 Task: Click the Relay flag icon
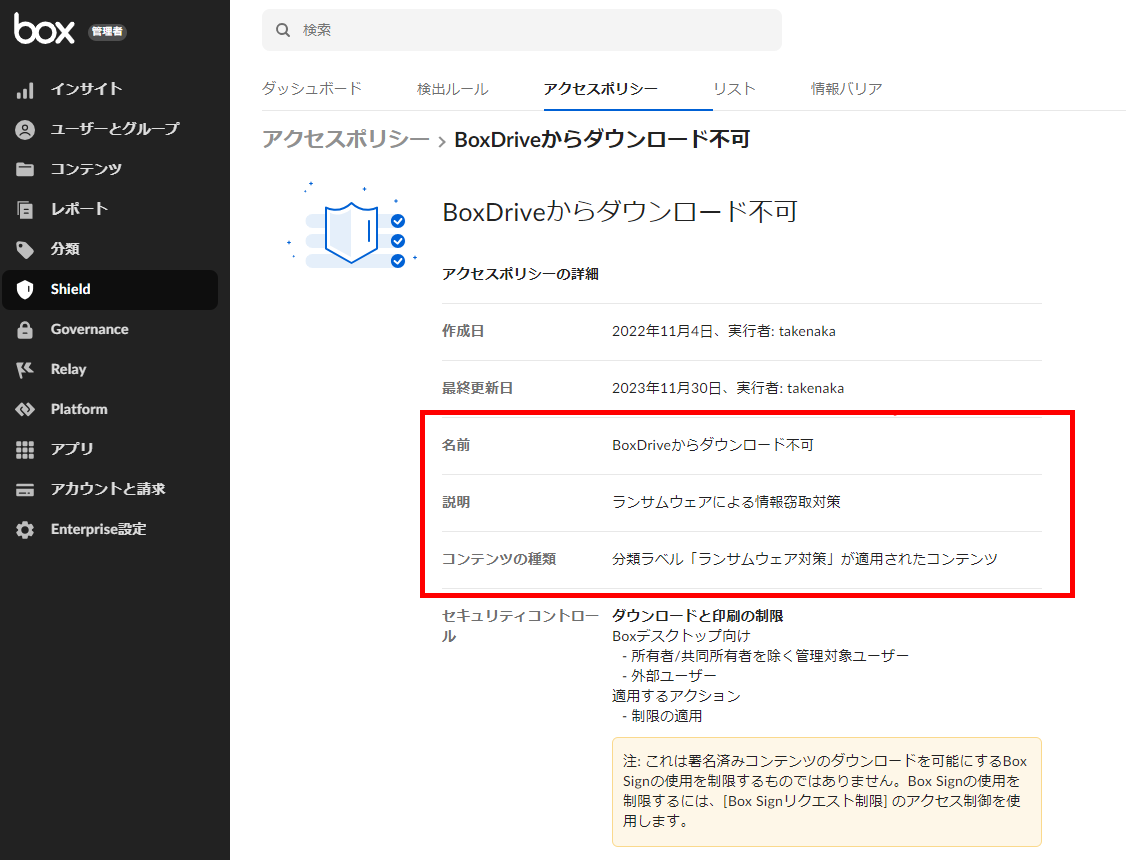point(25,370)
